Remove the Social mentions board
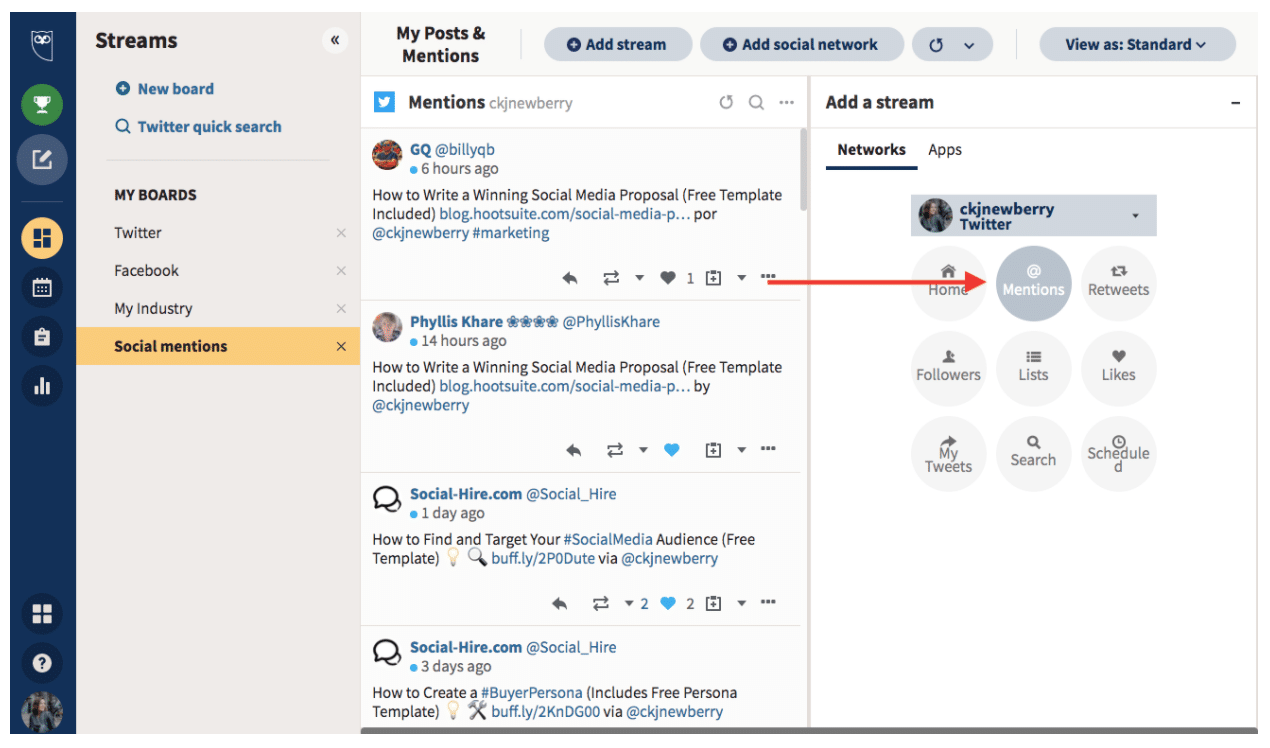 (x=341, y=347)
